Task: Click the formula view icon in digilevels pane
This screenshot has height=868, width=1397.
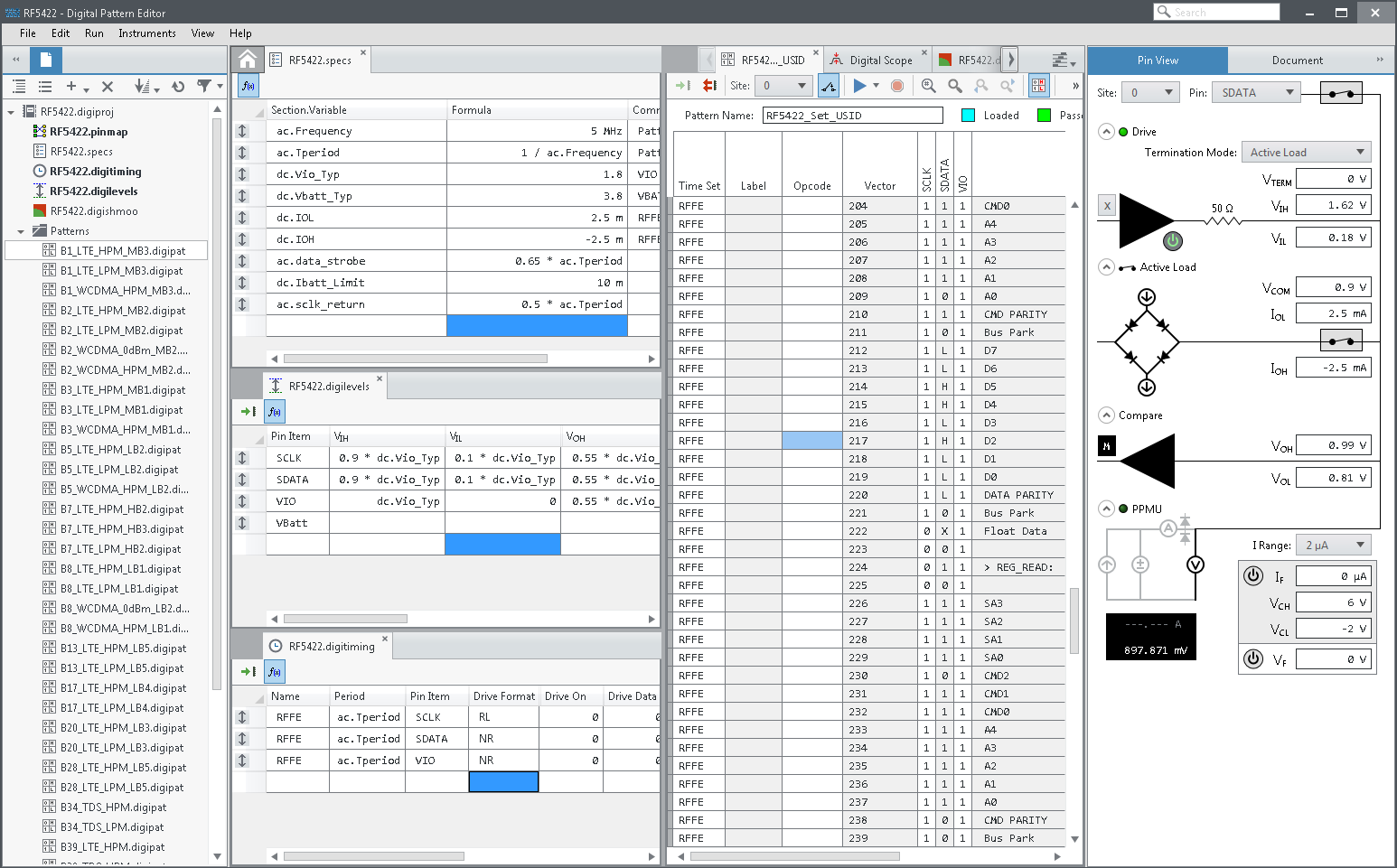Action: click(275, 412)
